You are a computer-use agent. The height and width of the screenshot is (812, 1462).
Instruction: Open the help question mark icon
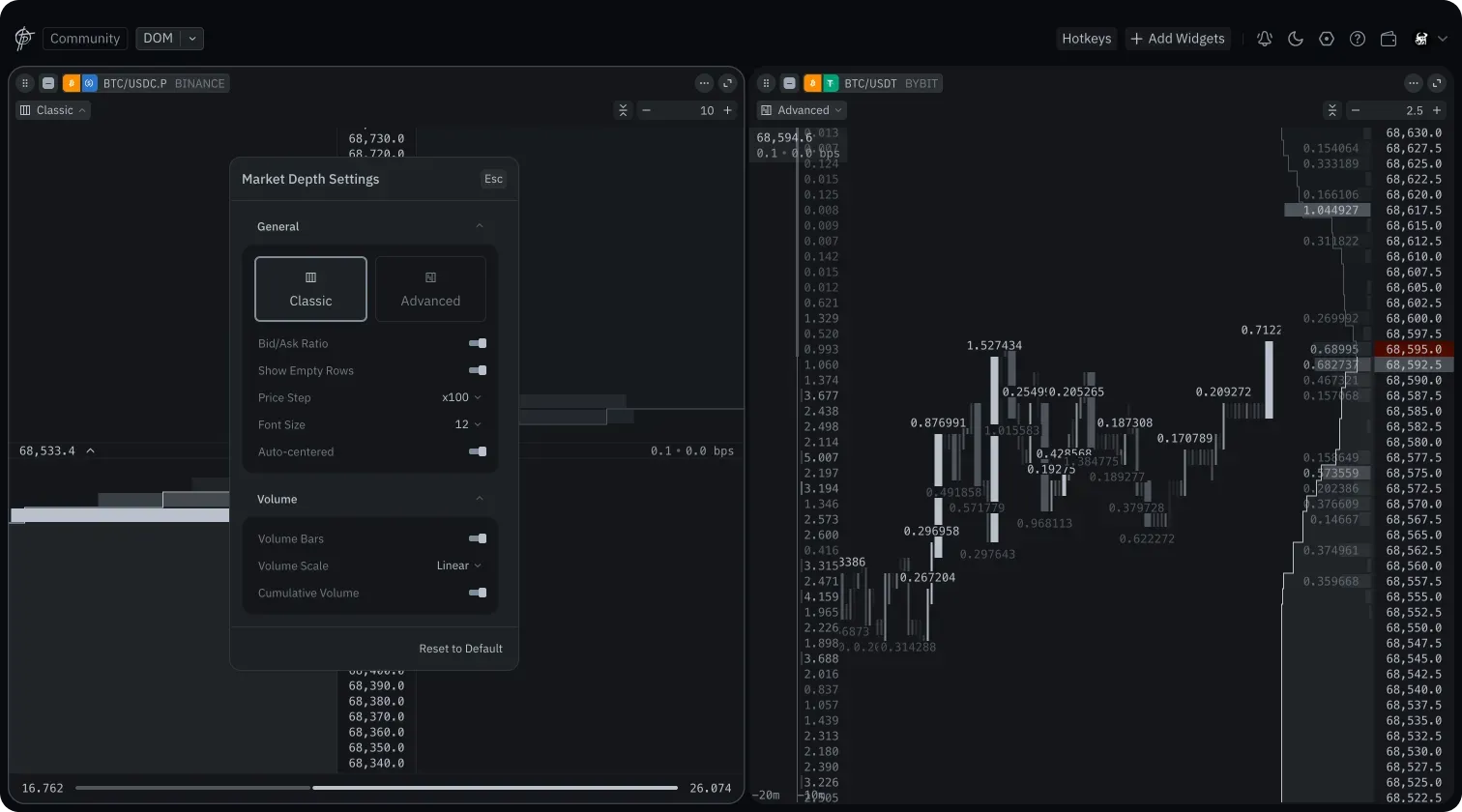(x=1358, y=39)
